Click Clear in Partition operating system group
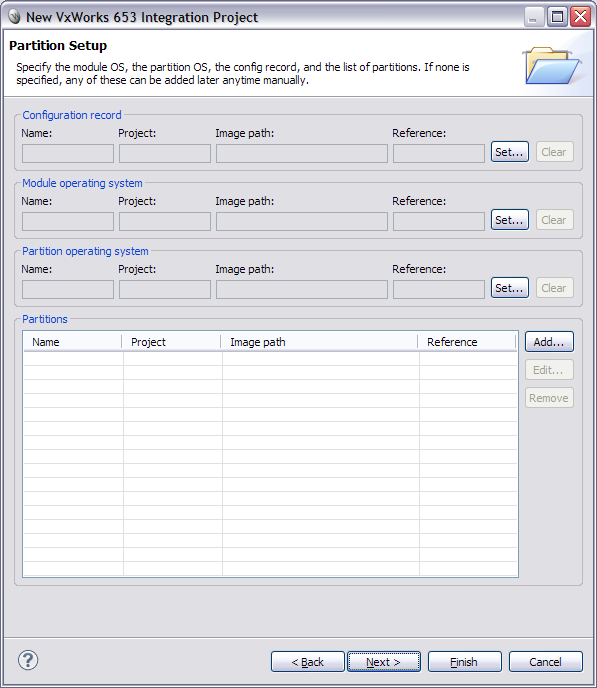The height and width of the screenshot is (688, 597). 554,288
